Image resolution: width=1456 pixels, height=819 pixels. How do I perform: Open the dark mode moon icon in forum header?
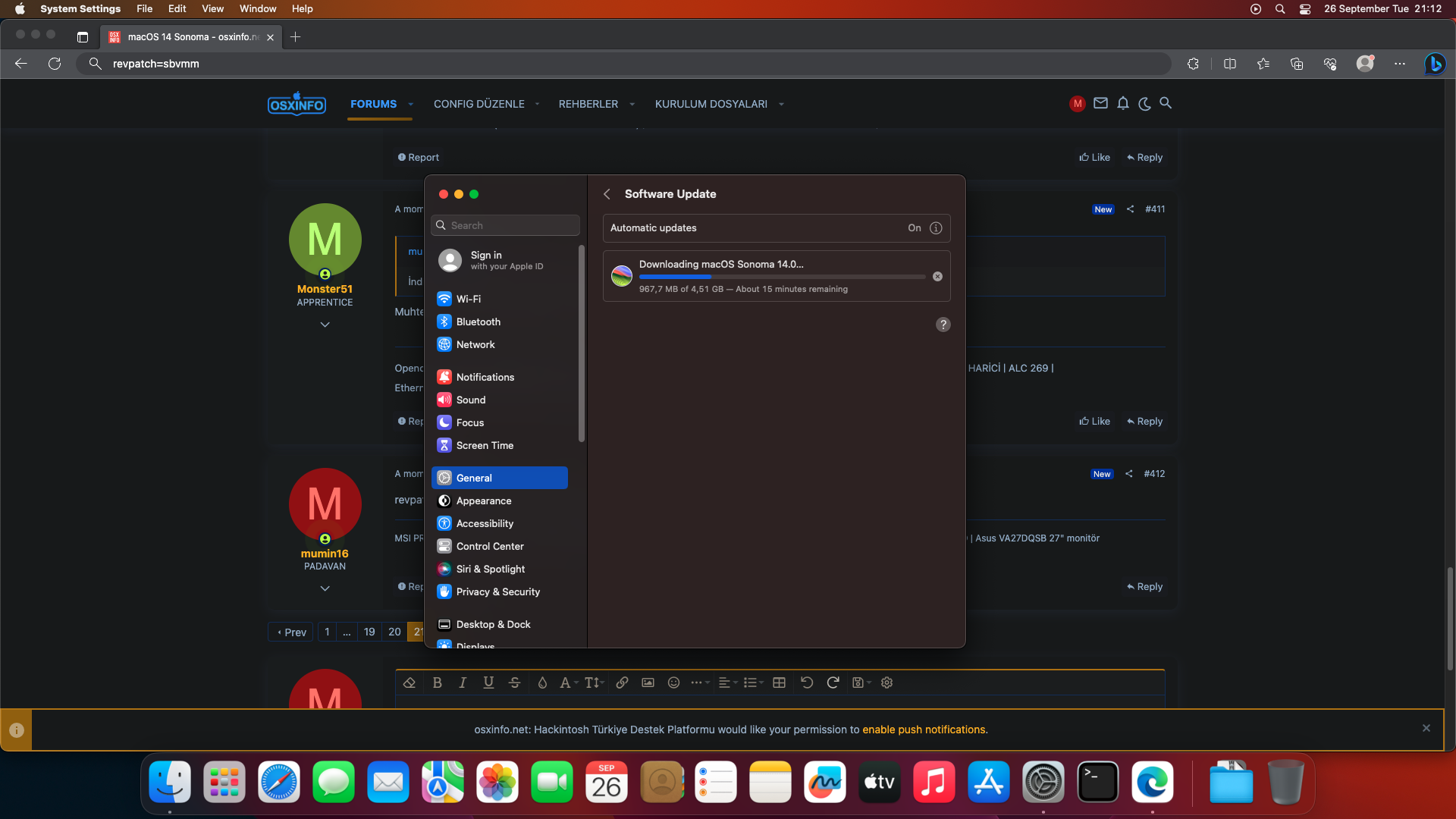point(1144,104)
